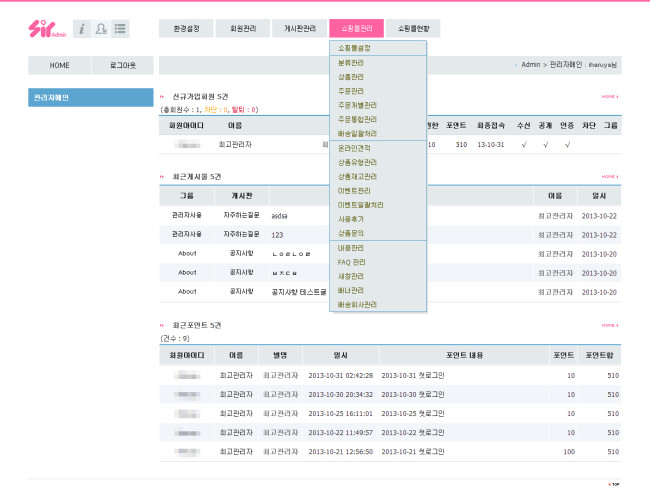Click the SIR Admin logo
This screenshot has width=650, height=495.
coord(48,28)
